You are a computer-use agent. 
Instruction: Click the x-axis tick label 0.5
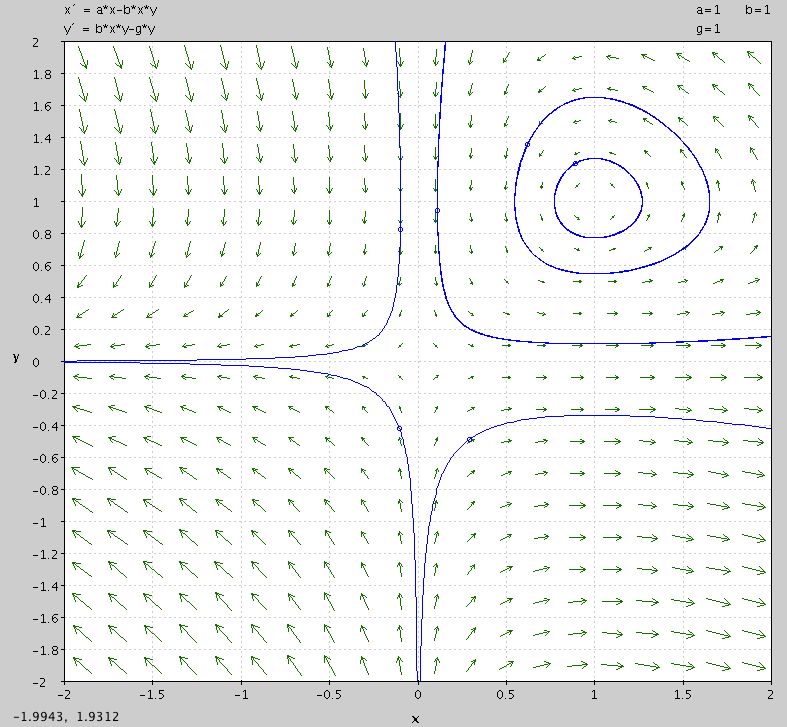click(505, 694)
